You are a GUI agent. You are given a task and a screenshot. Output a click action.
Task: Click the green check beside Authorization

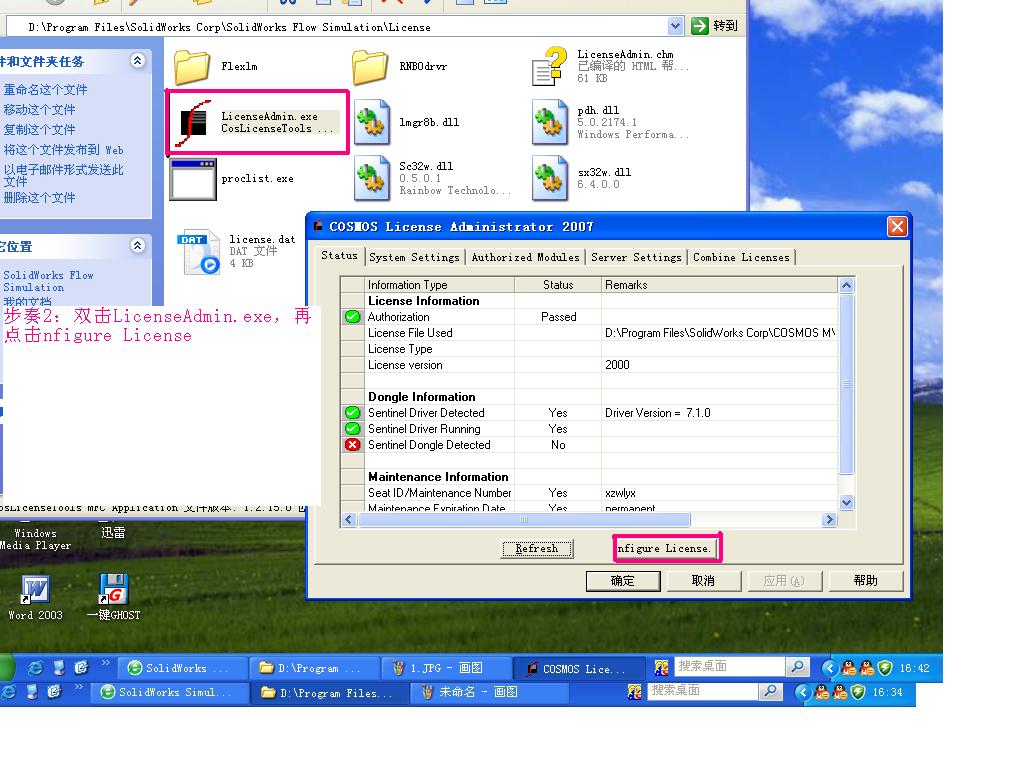(353, 317)
